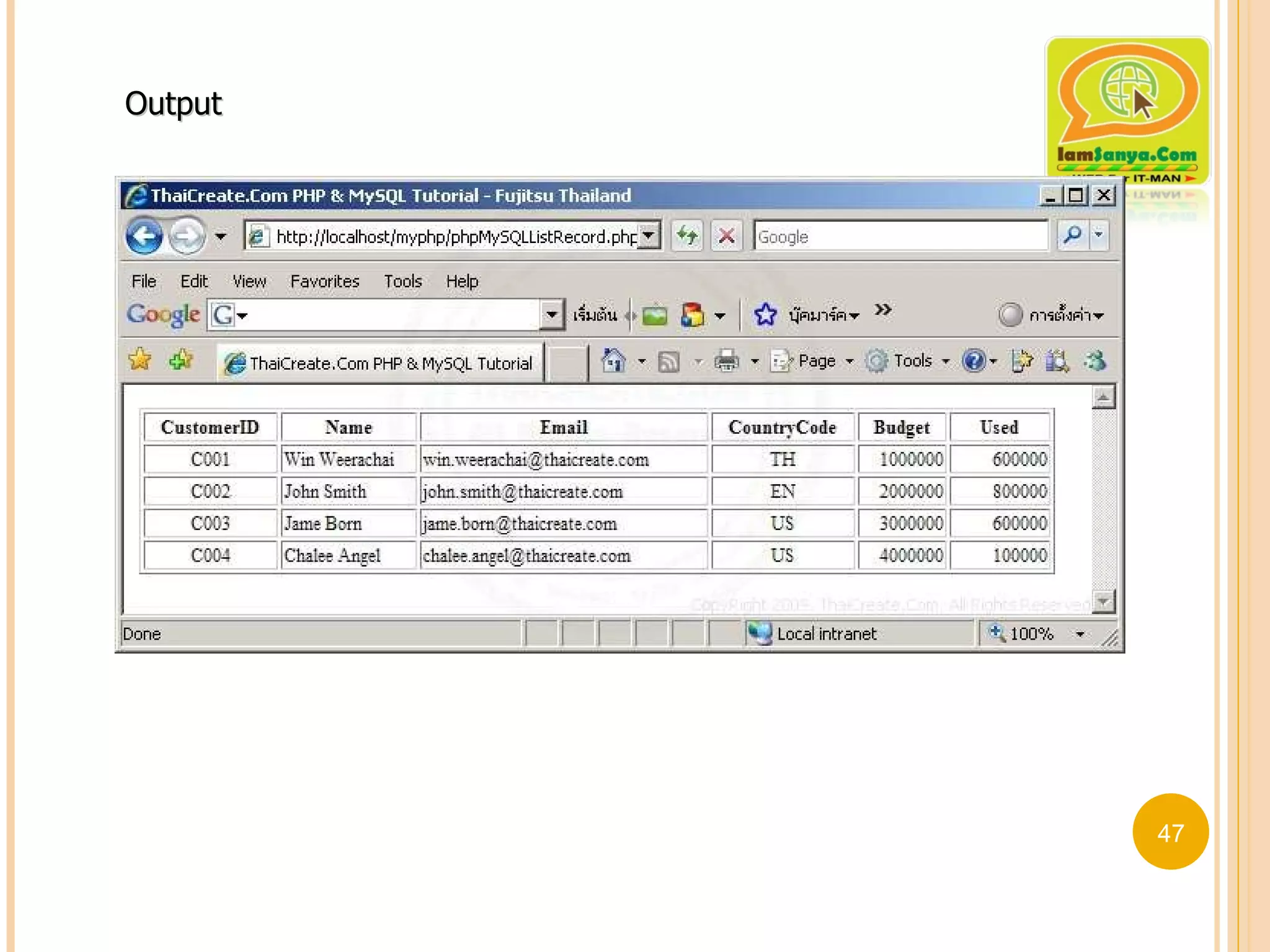
Task: Click the Budget value 4000000 cell
Action: click(902, 556)
